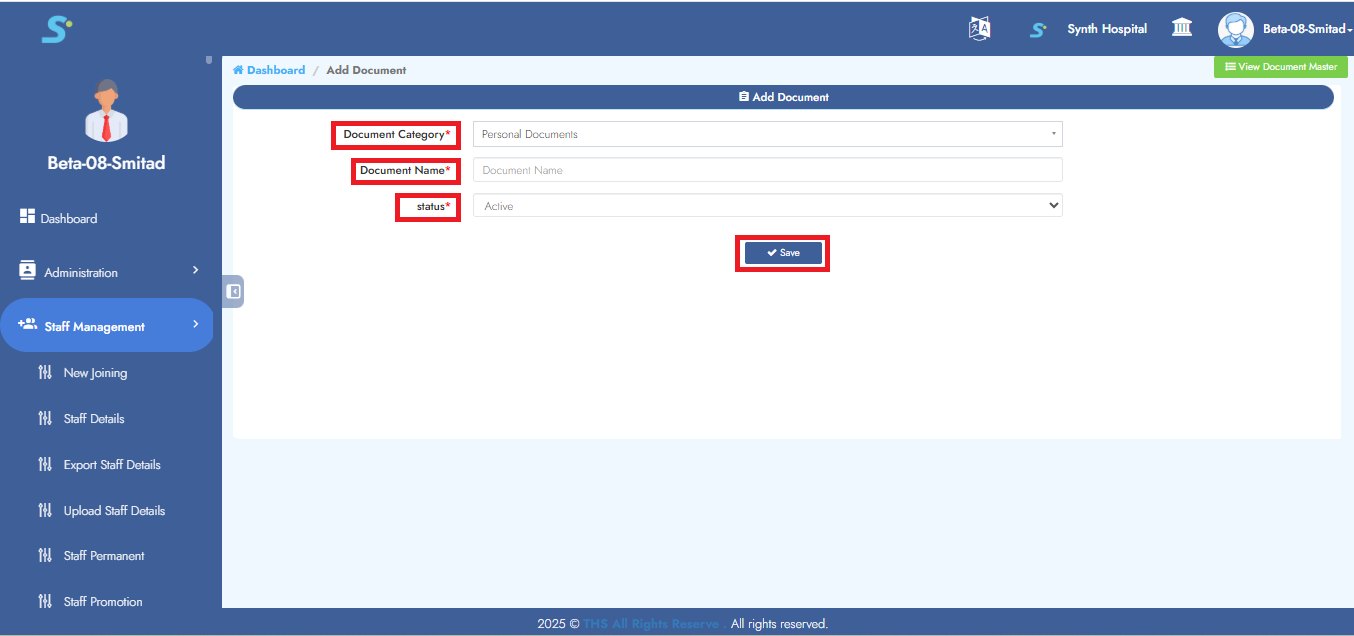Collapse the Staff Management menu chevron
This screenshot has height=636, width=1354.
click(x=195, y=324)
